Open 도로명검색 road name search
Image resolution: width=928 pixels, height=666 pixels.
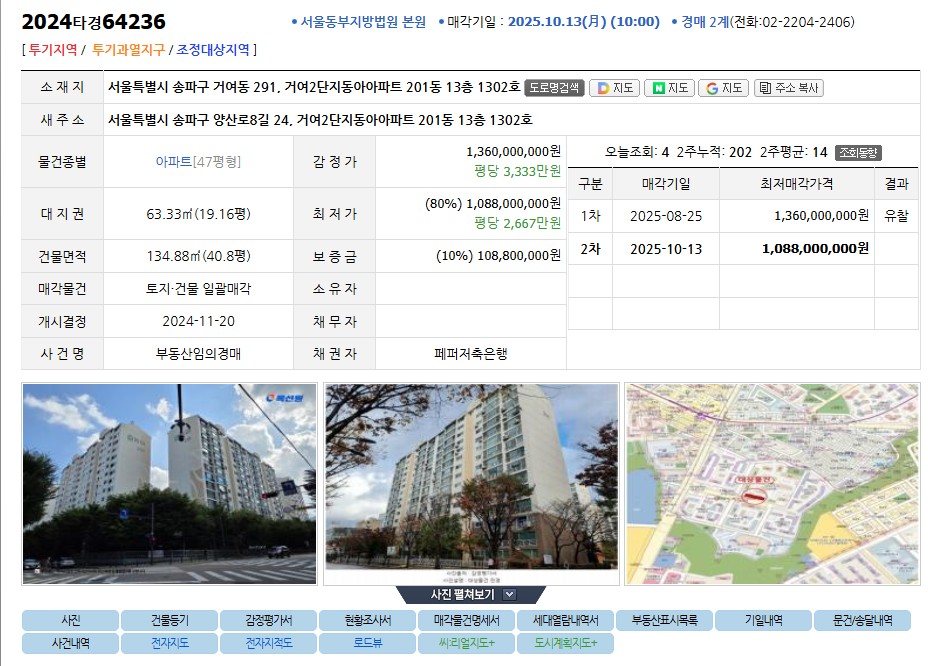point(556,87)
